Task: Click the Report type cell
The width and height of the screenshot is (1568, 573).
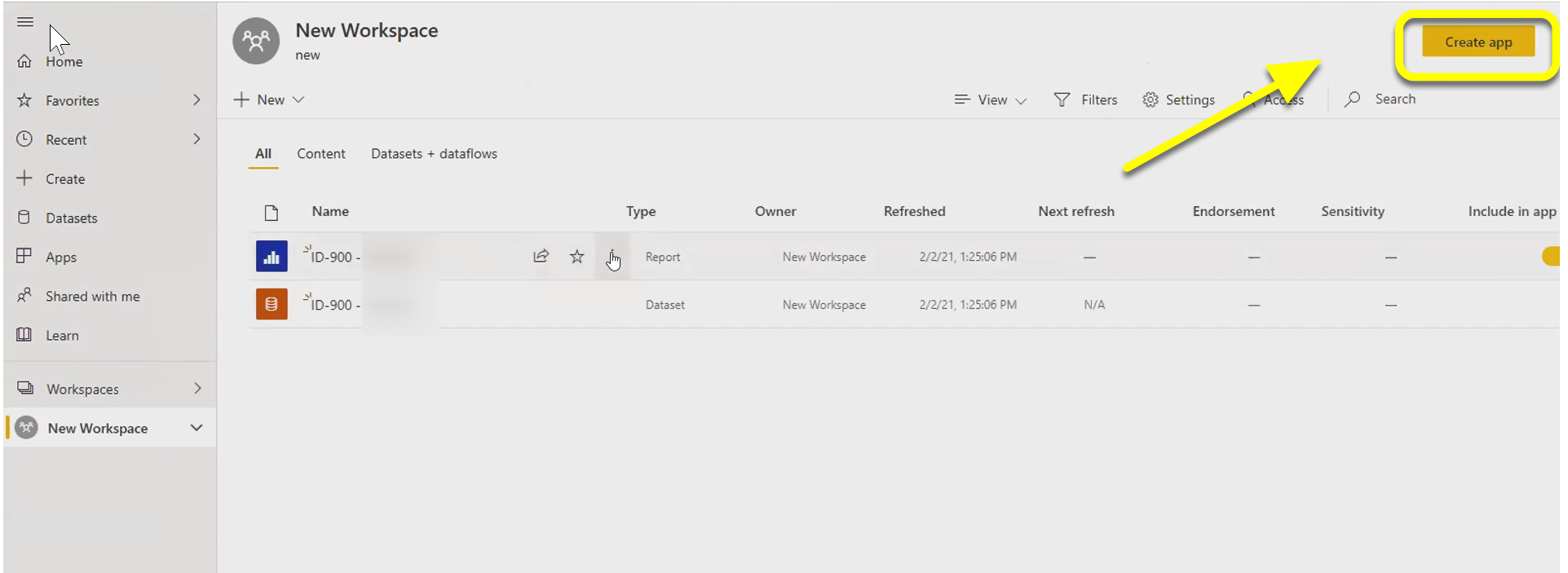Action: [663, 258]
